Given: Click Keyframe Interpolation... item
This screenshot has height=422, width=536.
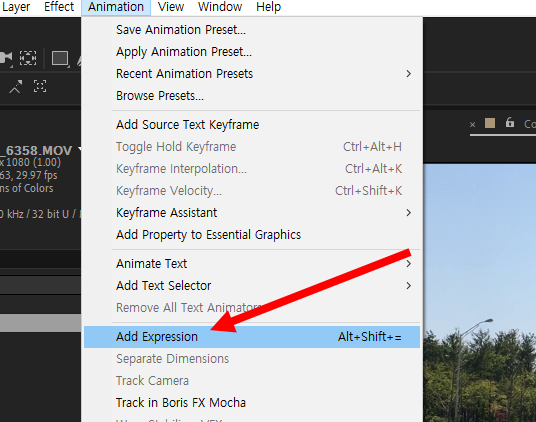Looking at the screenshot, I should click(x=252, y=169).
